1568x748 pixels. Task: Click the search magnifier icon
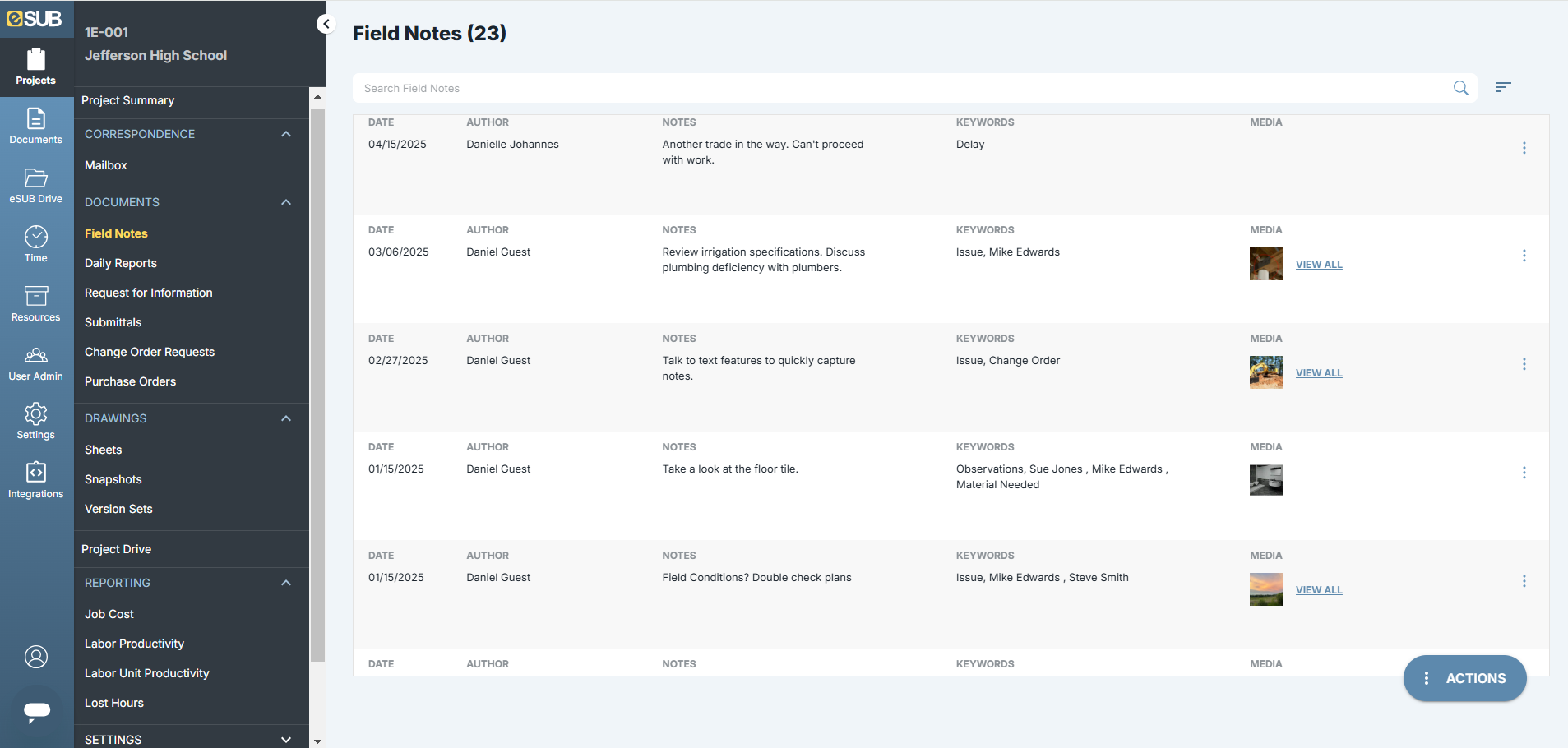click(1460, 88)
